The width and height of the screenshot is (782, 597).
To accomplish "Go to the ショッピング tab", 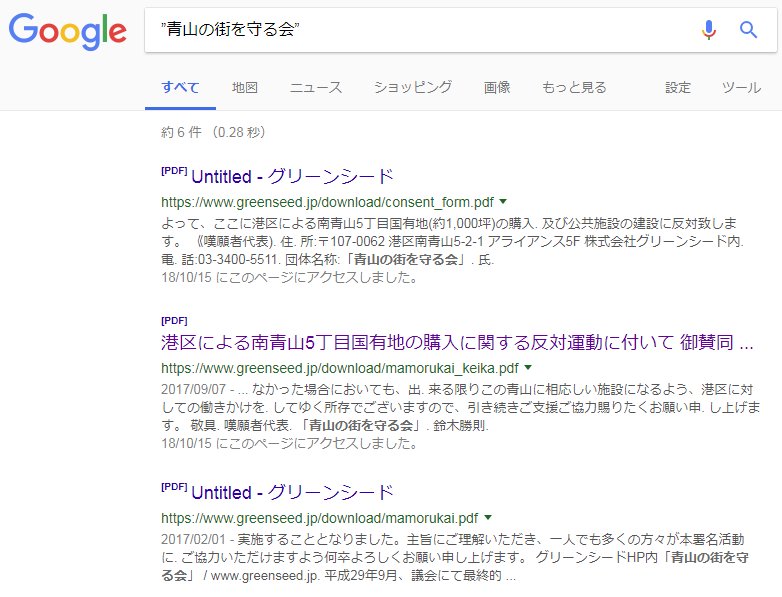I will tap(413, 87).
